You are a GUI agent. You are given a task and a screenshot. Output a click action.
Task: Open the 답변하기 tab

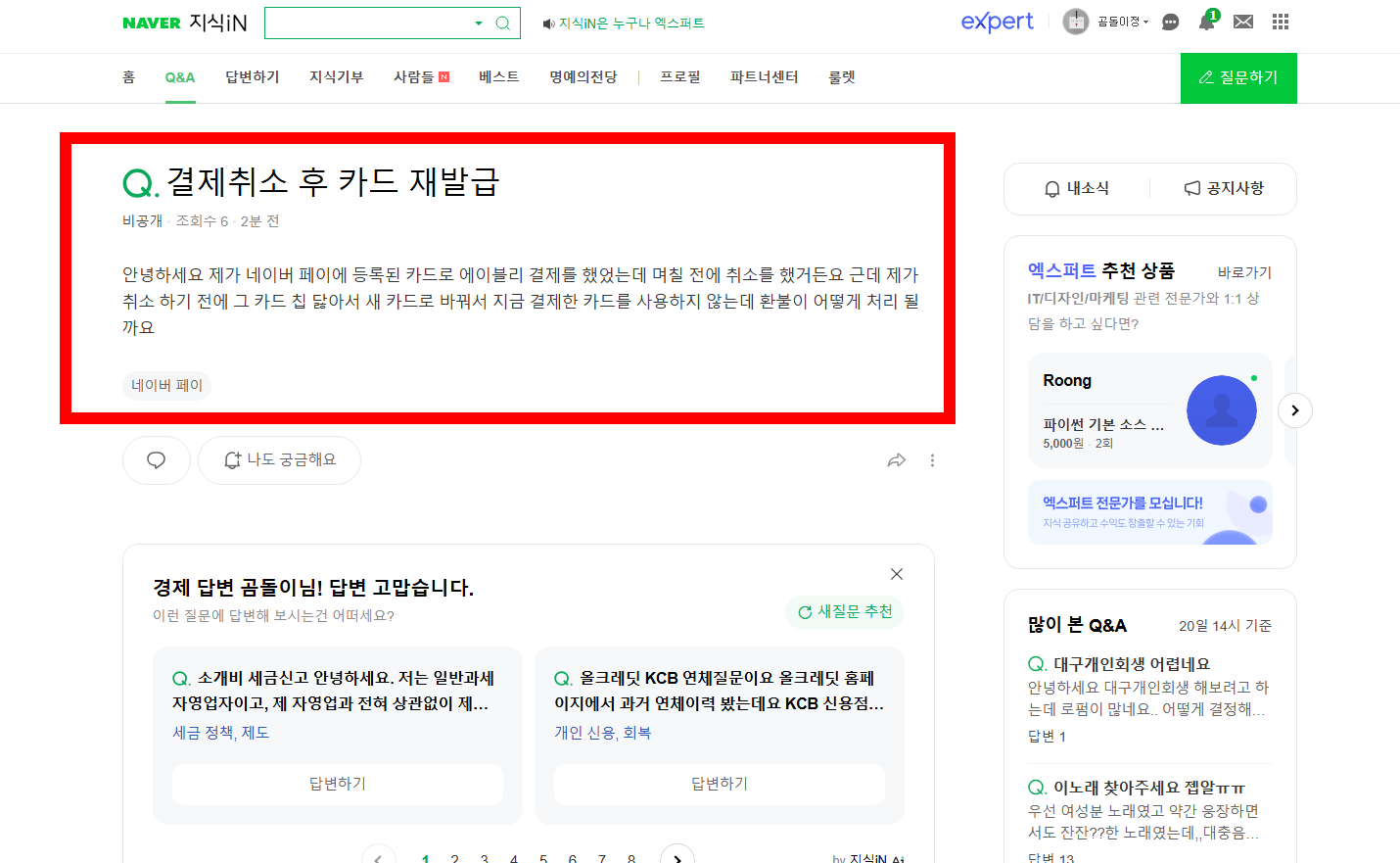pos(253,77)
